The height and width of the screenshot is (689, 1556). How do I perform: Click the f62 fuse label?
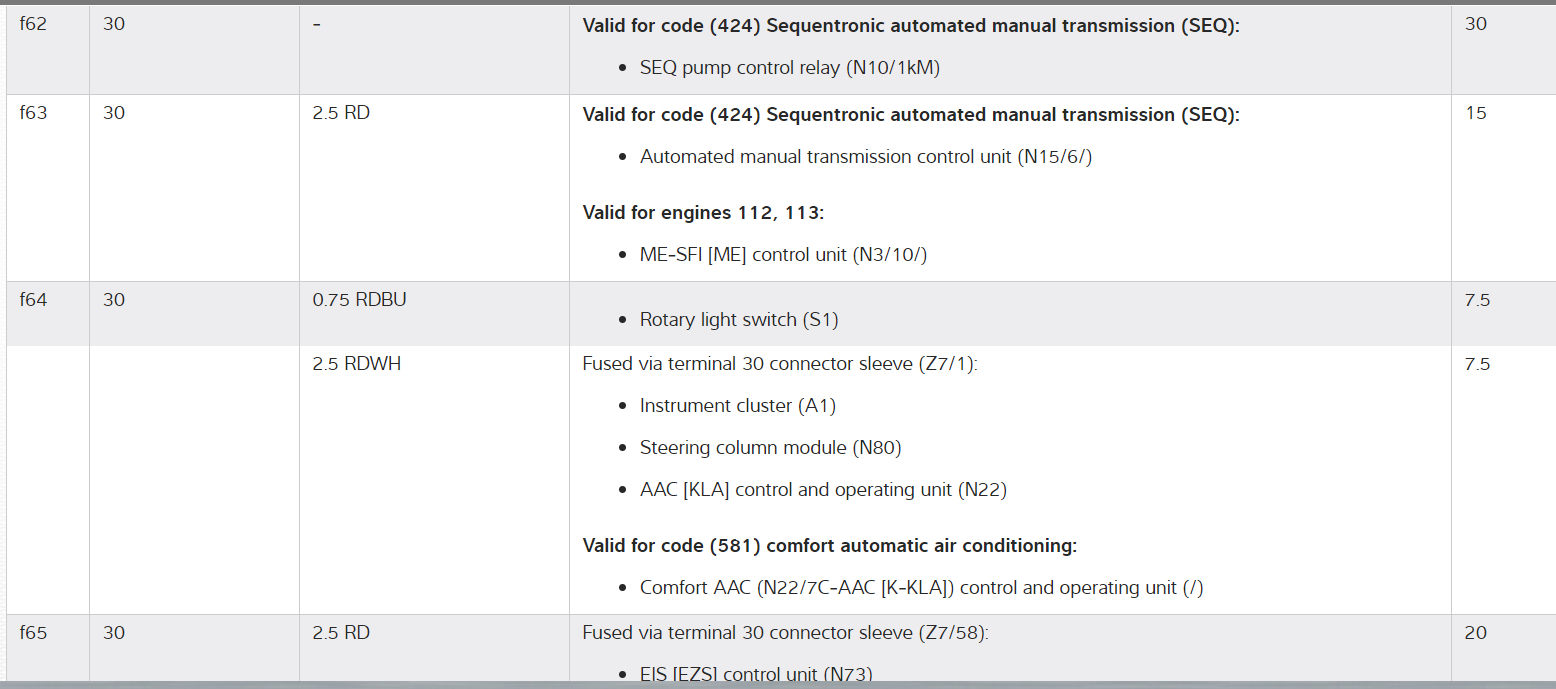pyautogui.click(x=33, y=24)
